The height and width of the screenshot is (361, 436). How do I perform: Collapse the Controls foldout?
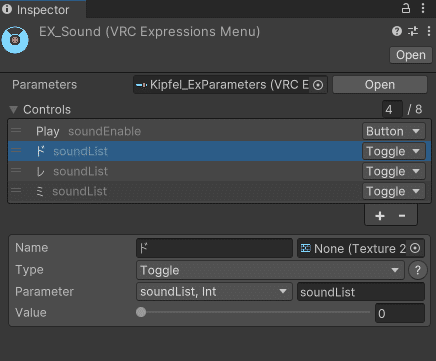pyautogui.click(x=13, y=110)
